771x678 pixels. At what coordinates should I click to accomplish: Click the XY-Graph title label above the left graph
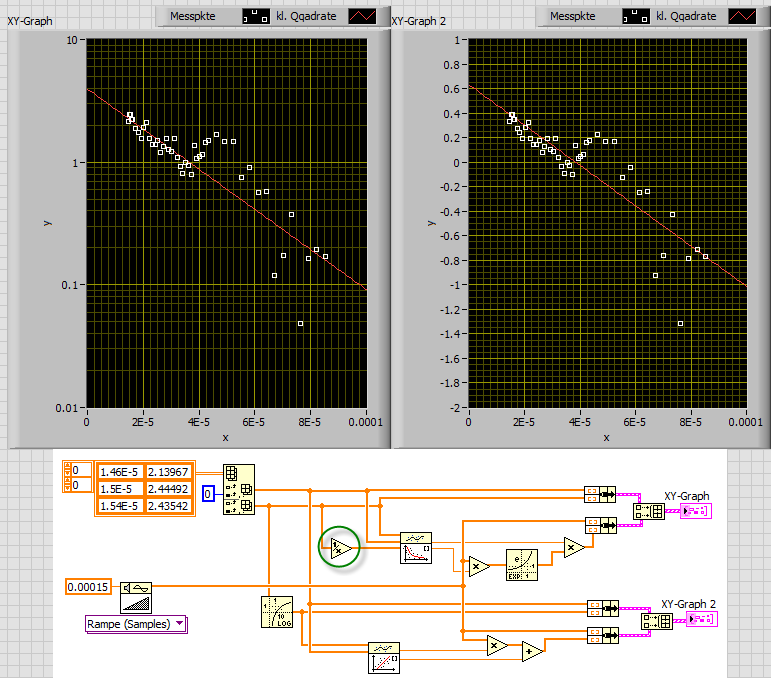tap(30, 21)
